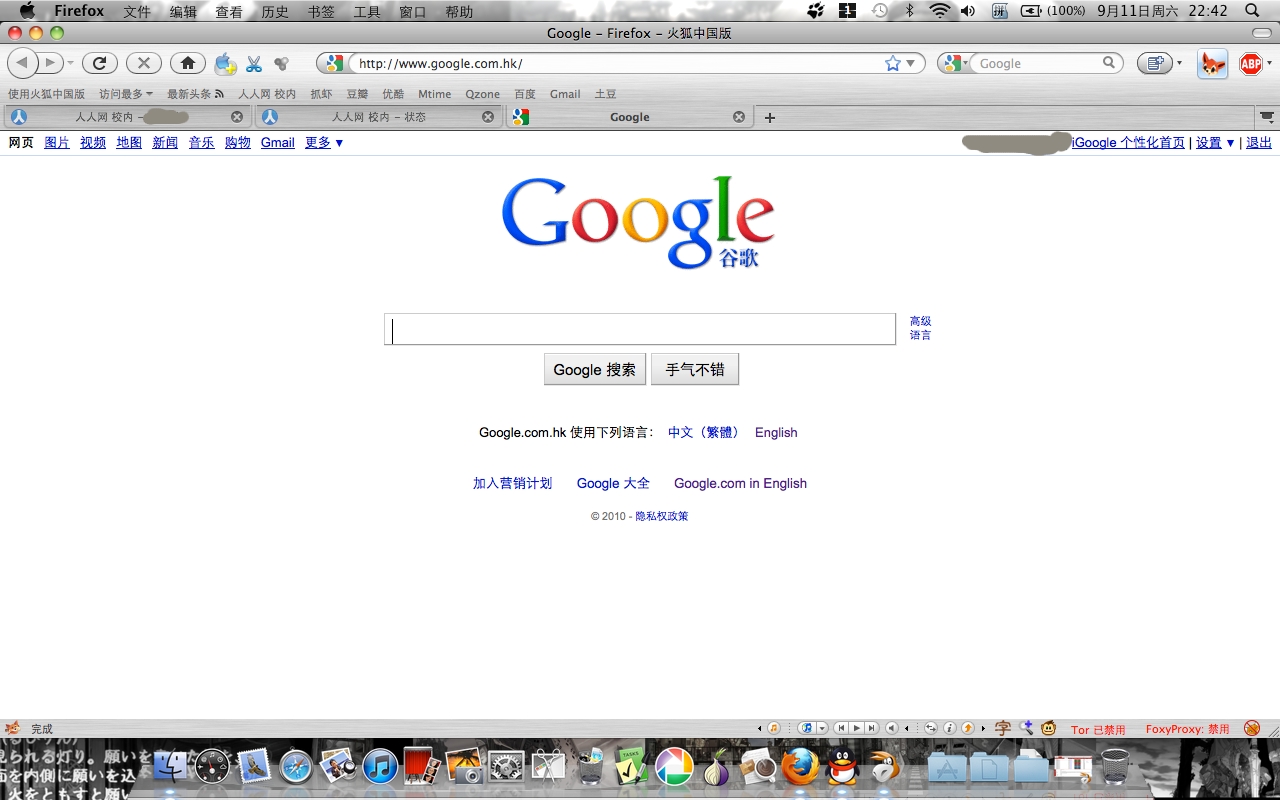Open the Gmail link in Google bar

pos(277,143)
